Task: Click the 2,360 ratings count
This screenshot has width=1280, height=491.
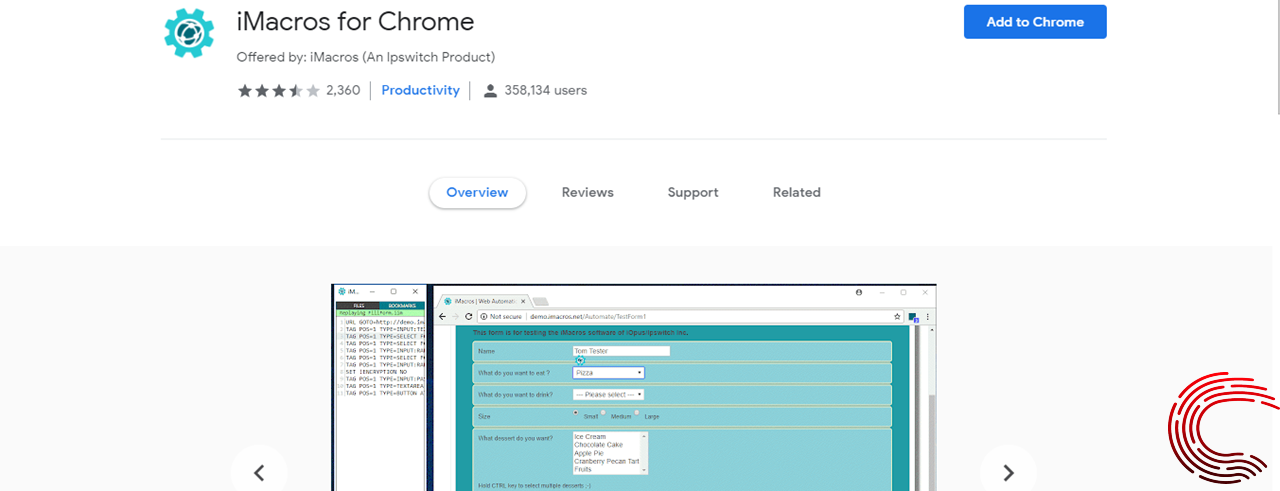Action: pyautogui.click(x=343, y=90)
